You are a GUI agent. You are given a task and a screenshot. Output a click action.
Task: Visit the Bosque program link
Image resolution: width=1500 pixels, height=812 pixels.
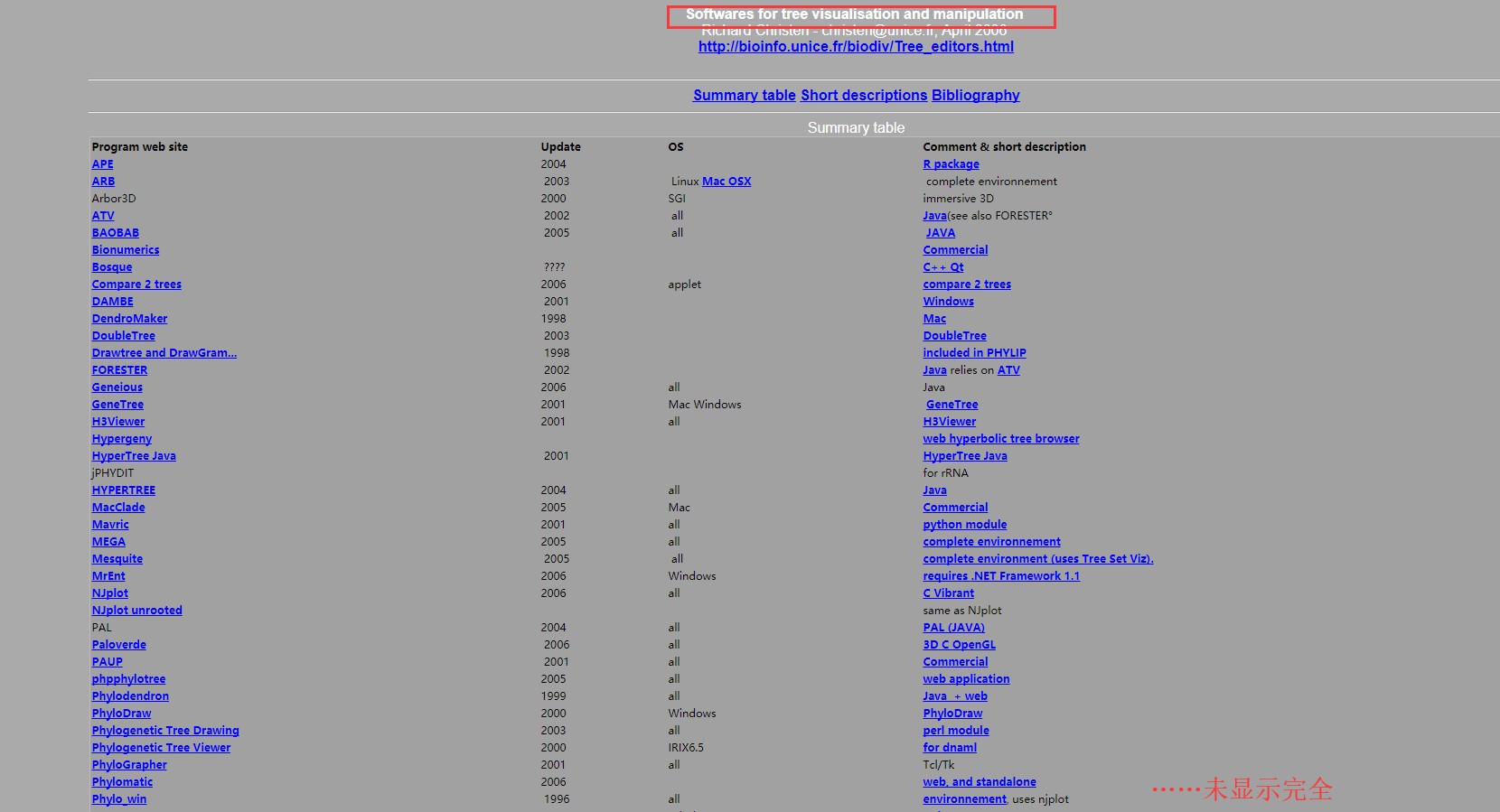[x=112, y=267]
